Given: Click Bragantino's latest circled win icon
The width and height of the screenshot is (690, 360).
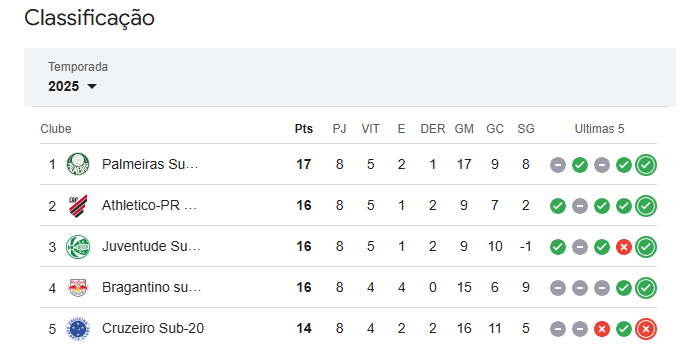Looking at the screenshot, I should pyautogui.click(x=646, y=288).
